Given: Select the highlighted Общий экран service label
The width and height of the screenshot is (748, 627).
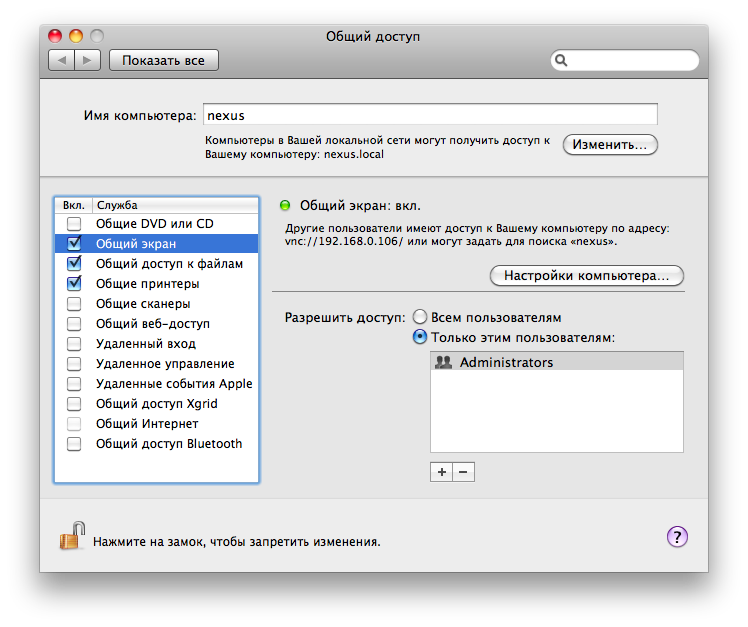Looking at the screenshot, I should point(136,244).
